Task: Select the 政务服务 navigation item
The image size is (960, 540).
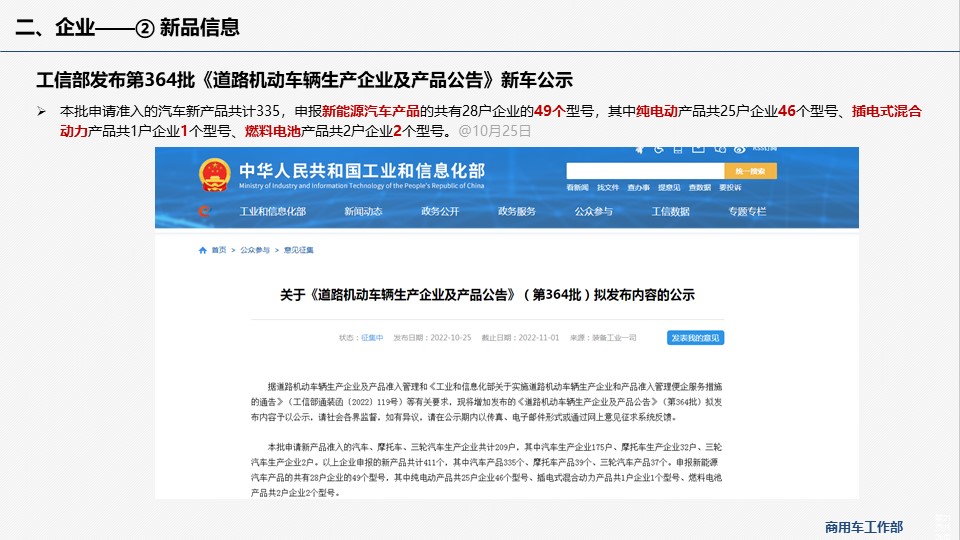Action: coord(517,211)
